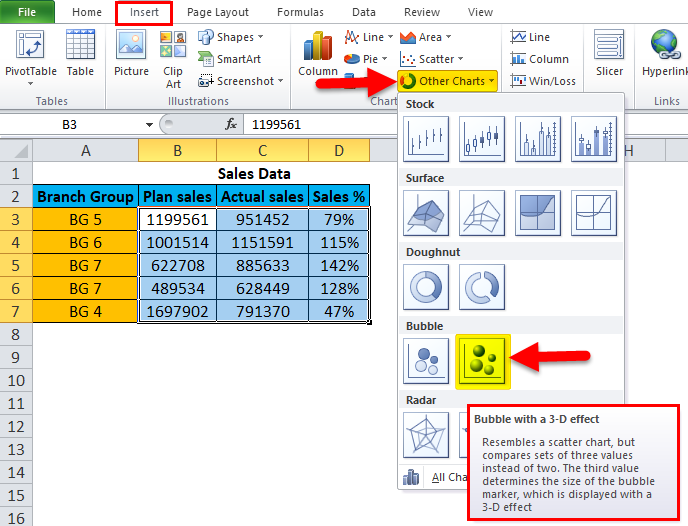Insert a Win/Loss sparkline
688x526 pixels.
click(x=543, y=81)
